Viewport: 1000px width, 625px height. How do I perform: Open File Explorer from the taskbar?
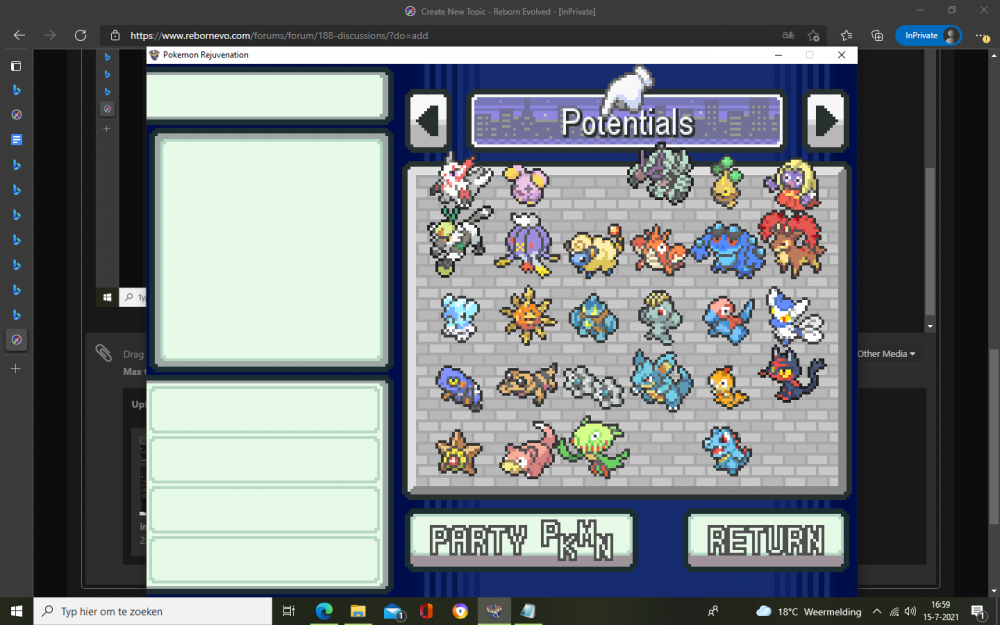(358, 612)
